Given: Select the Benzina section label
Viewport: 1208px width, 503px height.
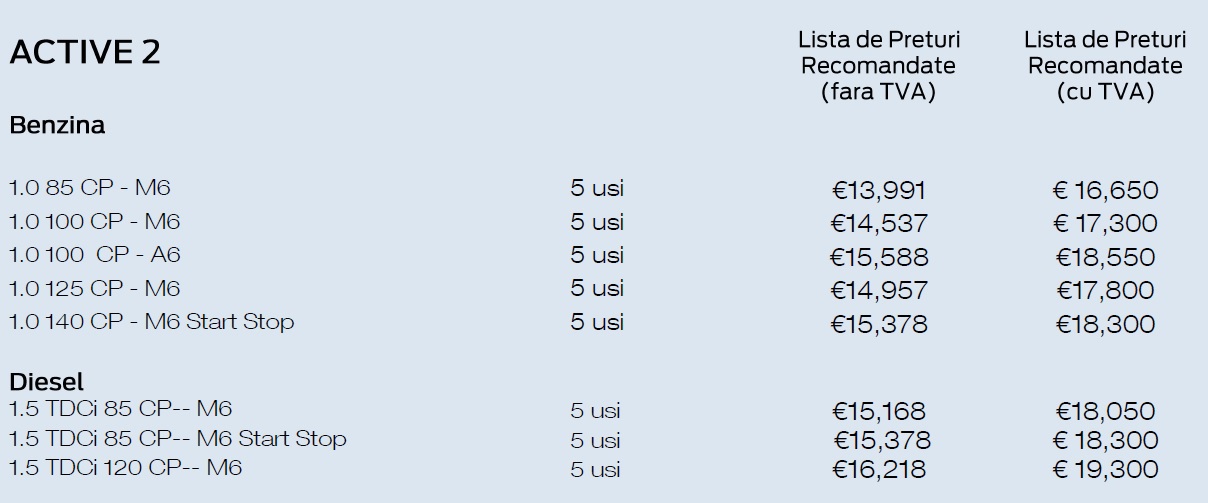Looking at the screenshot, I should tap(57, 126).
